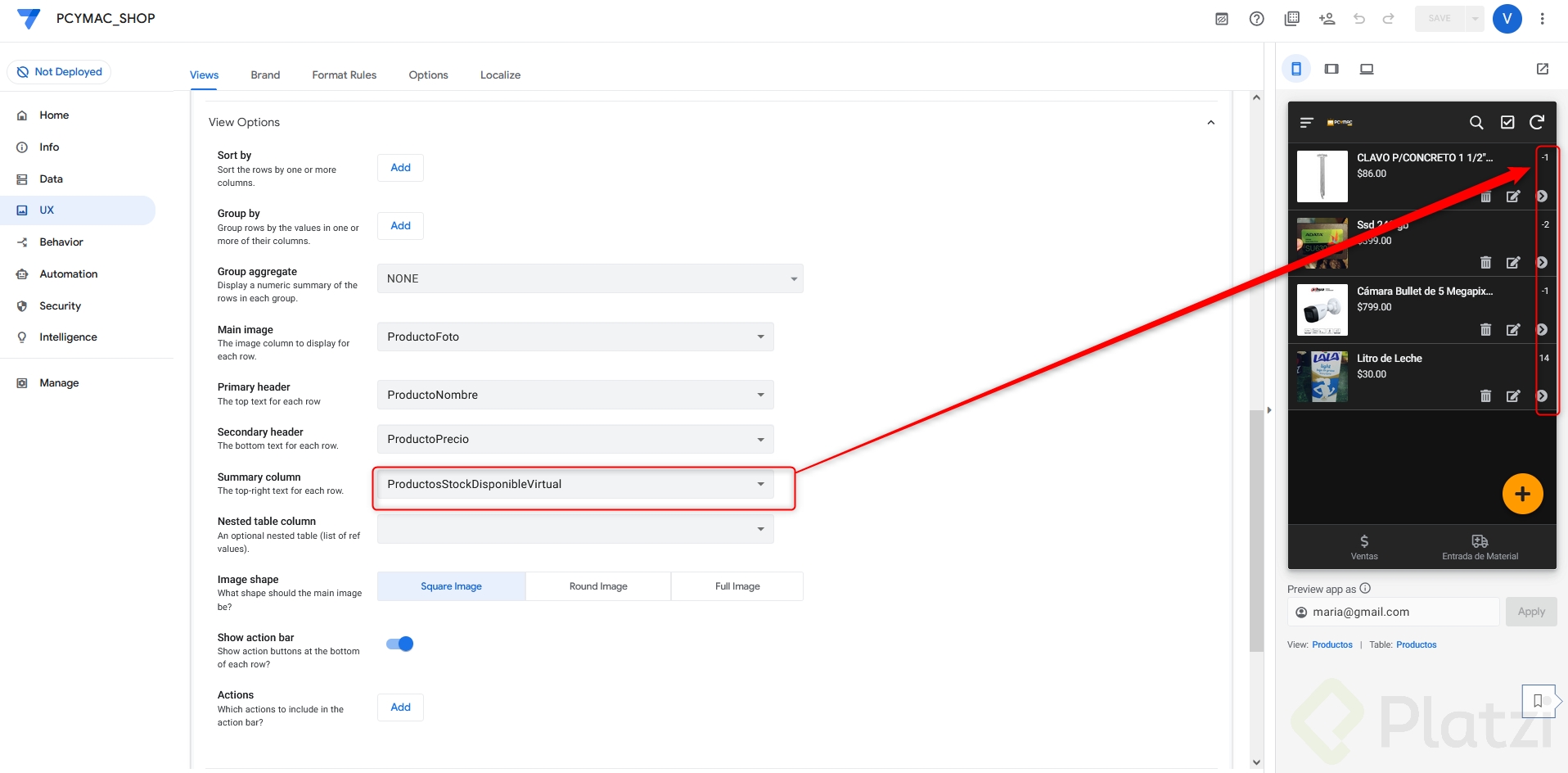Click the search icon in app preview
1568x773 pixels.
1476,123
